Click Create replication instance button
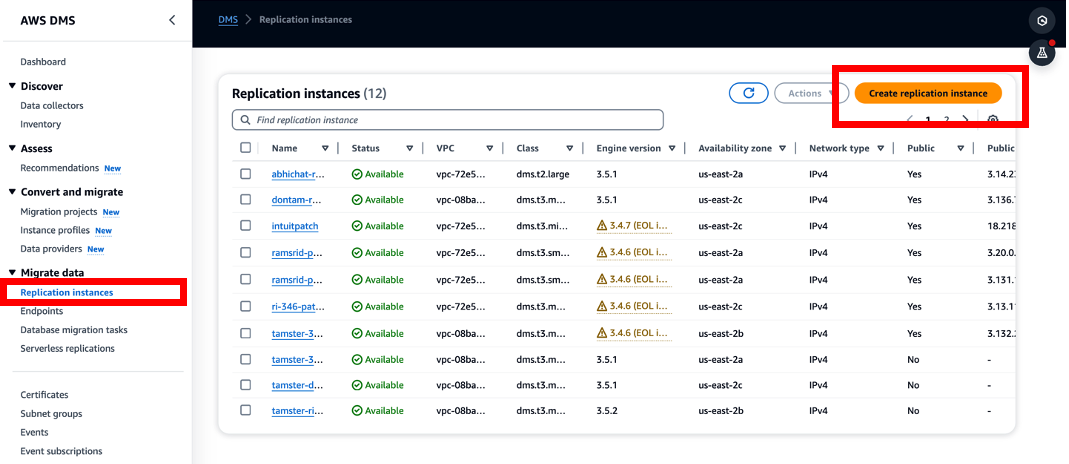This screenshot has width=1069, height=464. [x=928, y=93]
